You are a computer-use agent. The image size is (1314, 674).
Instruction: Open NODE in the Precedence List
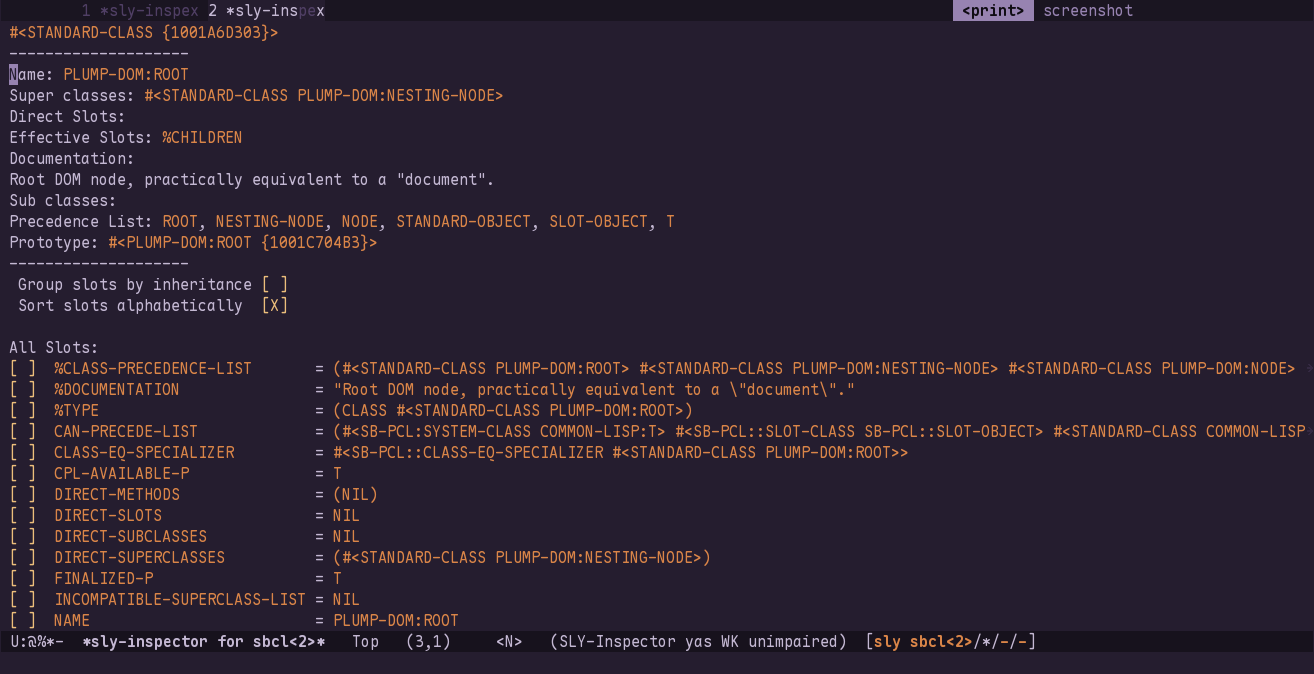tap(360, 222)
